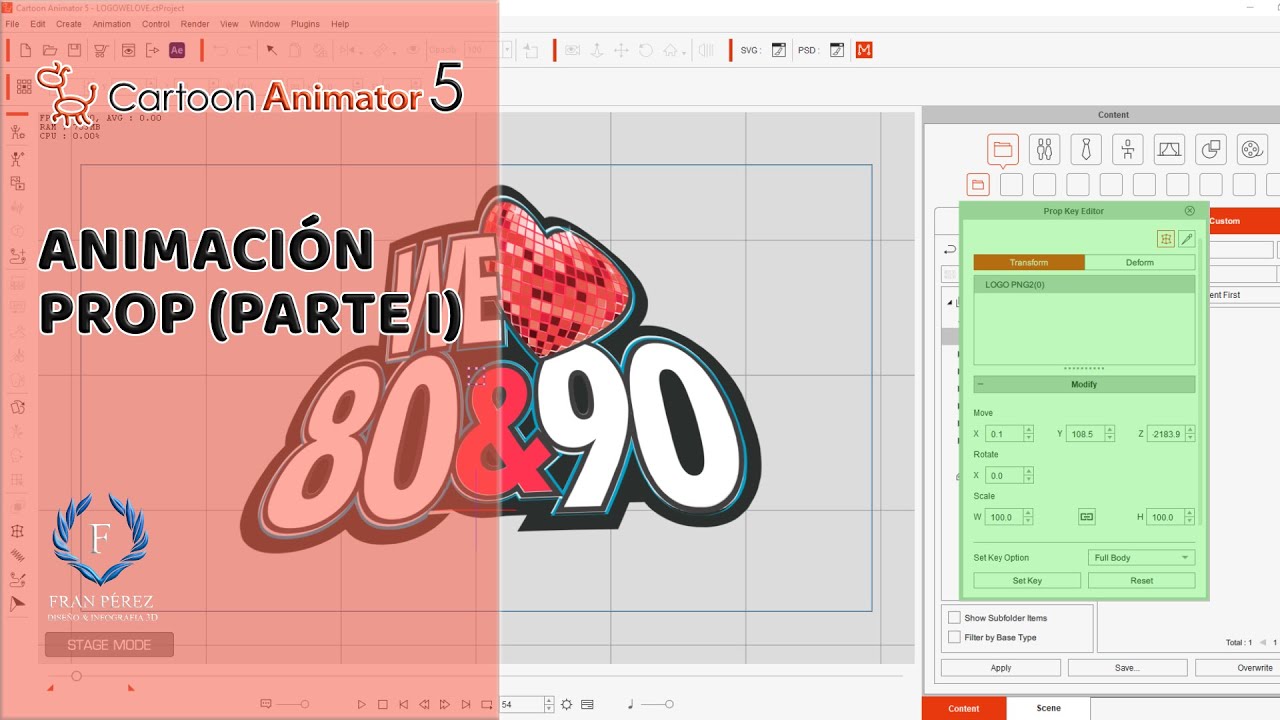The width and height of the screenshot is (1280, 720).
Task: Enable Filter by Base Type checkbox
Action: (954, 637)
